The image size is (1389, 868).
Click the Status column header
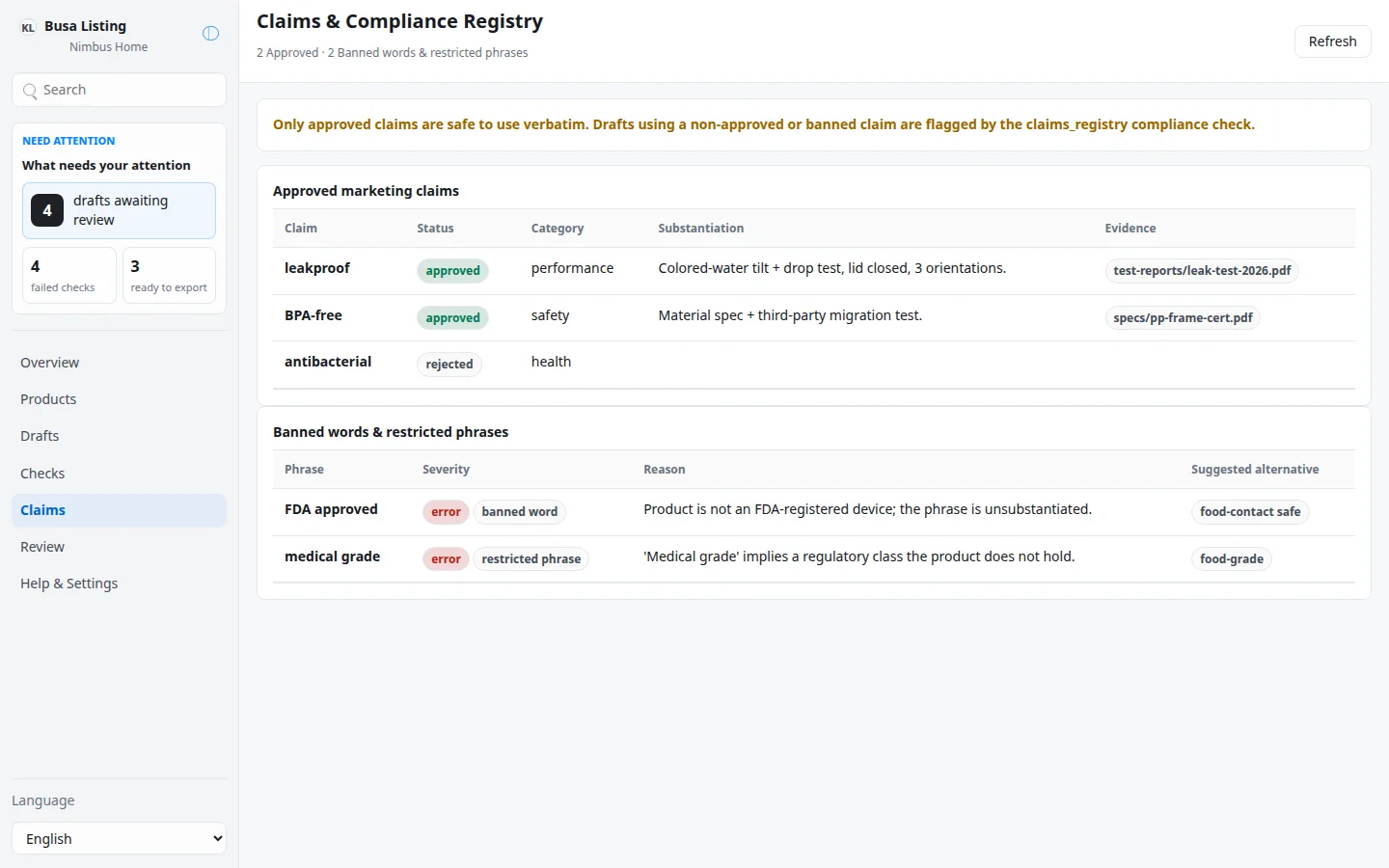pos(435,229)
